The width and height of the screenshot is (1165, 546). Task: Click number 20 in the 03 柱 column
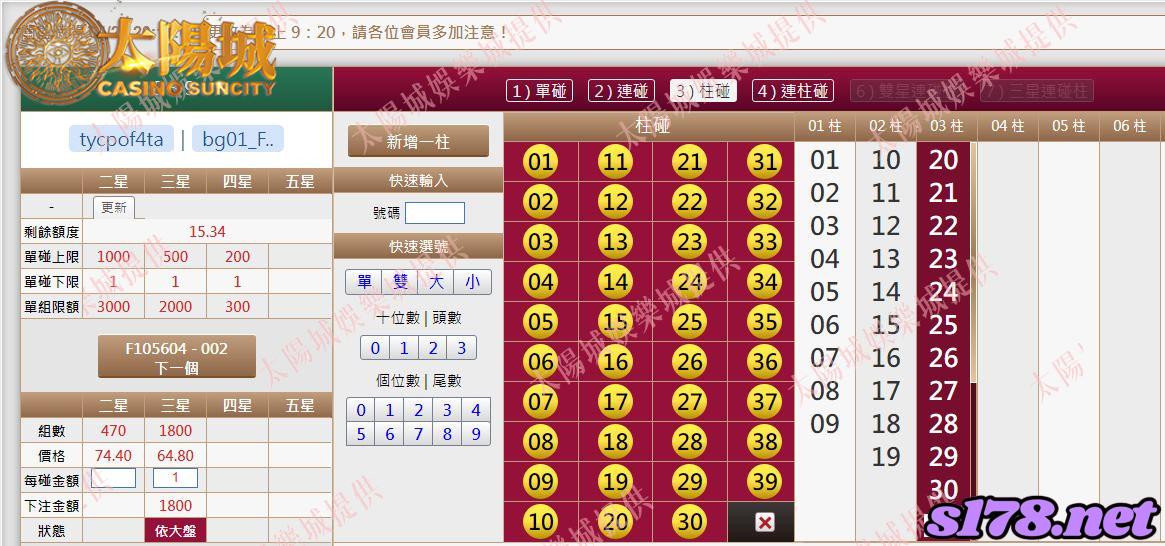coord(943,160)
